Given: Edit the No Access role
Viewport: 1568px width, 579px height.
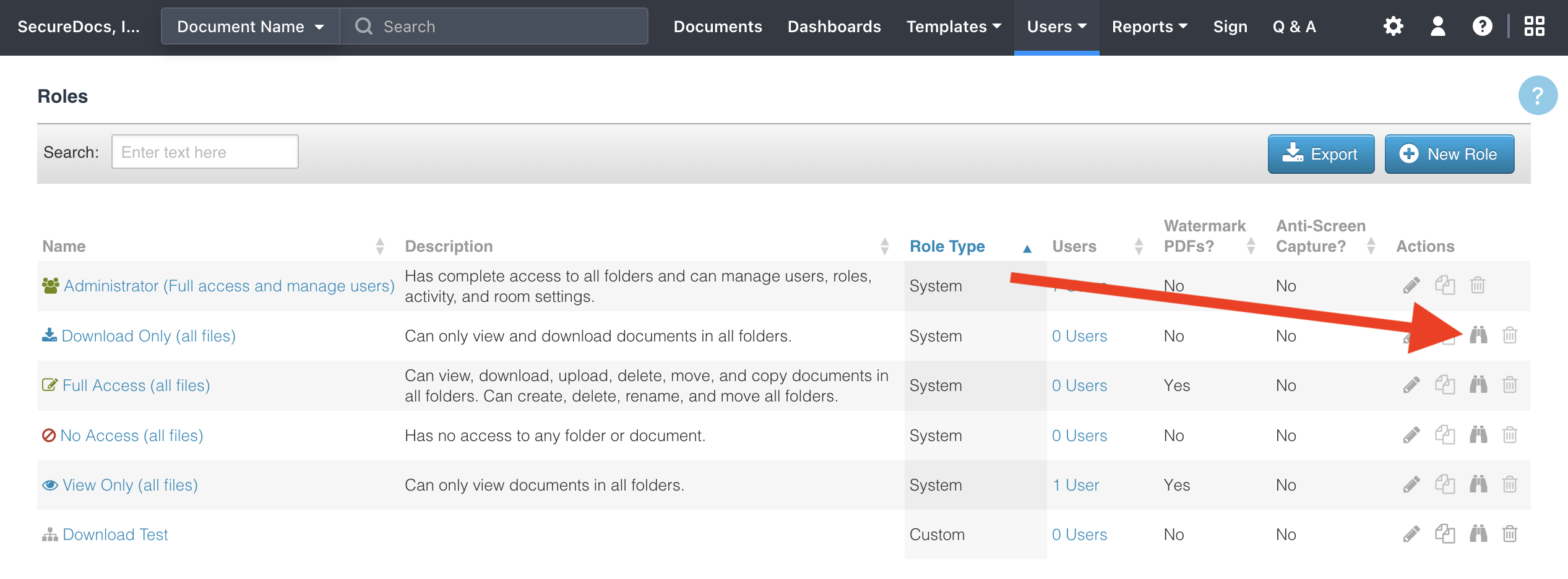Looking at the screenshot, I should [x=1411, y=435].
